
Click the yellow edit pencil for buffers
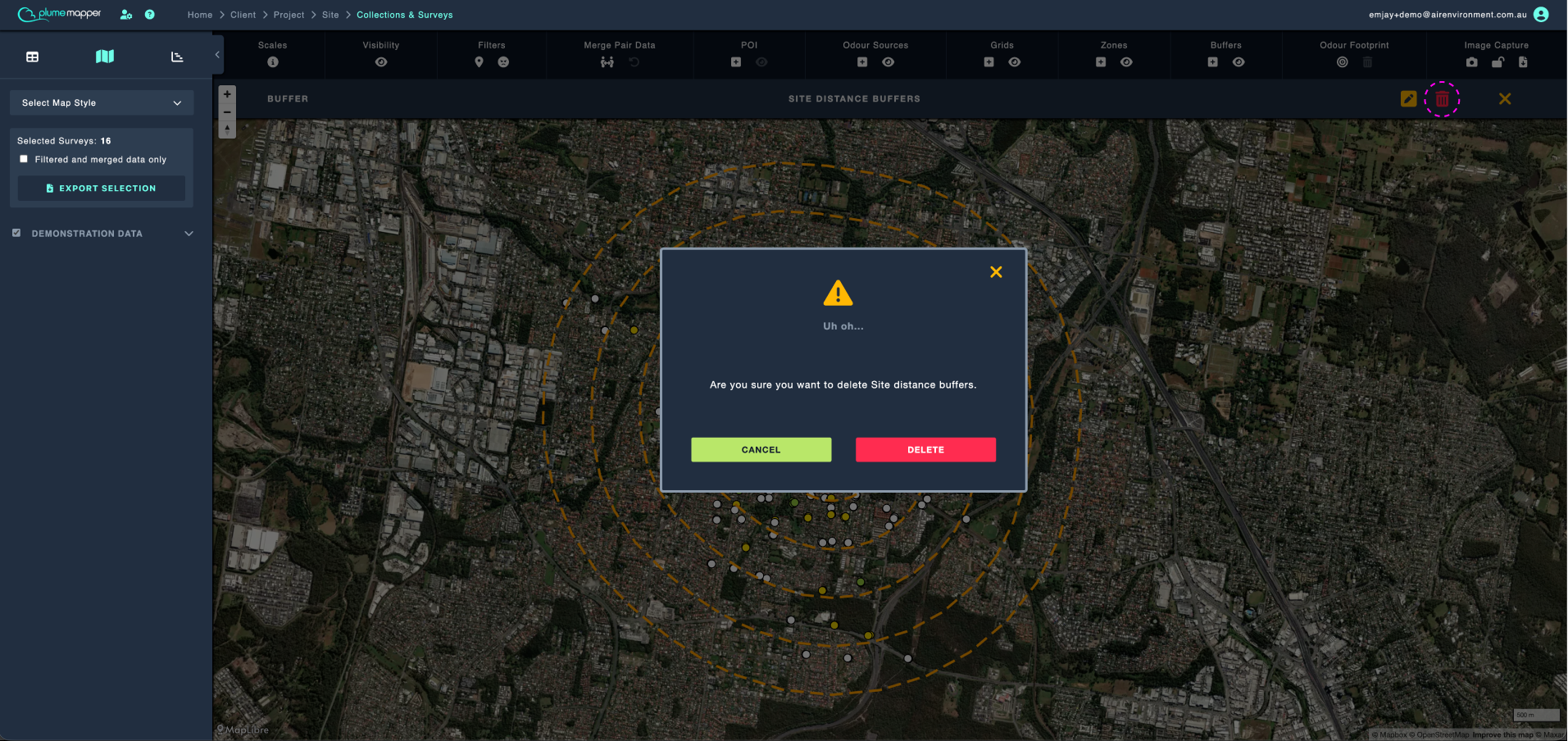1409,99
